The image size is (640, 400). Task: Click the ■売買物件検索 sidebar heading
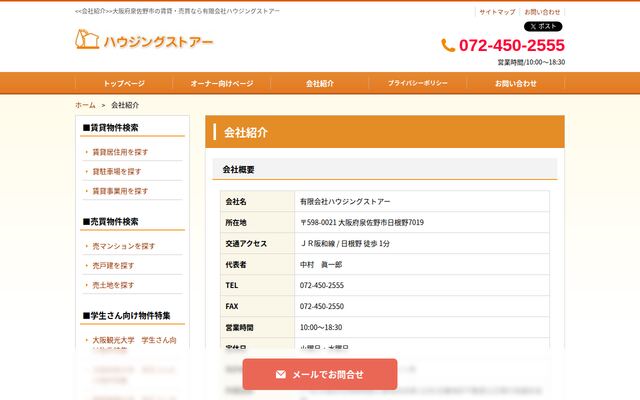point(111,222)
